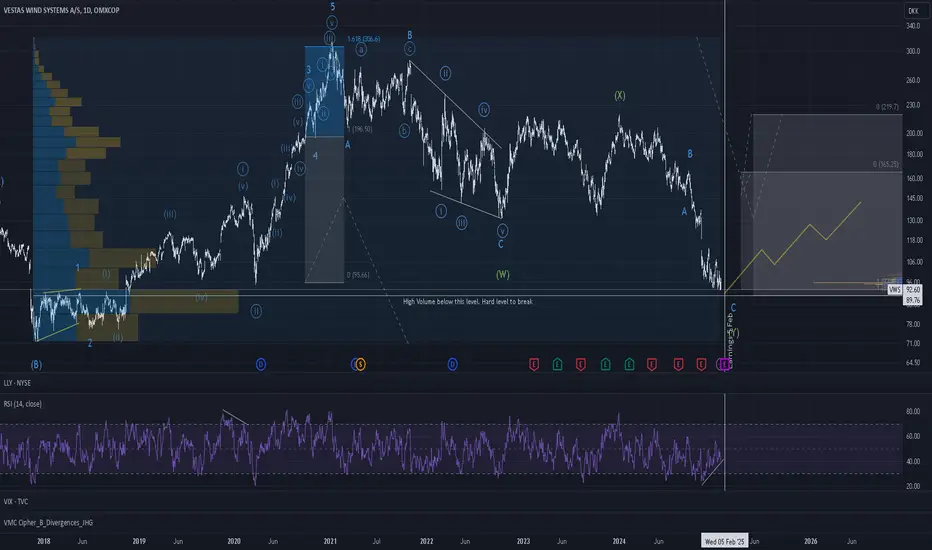Open the red earnings marker near Jun 2024
Screen dimensions: 932x550
tap(678, 364)
